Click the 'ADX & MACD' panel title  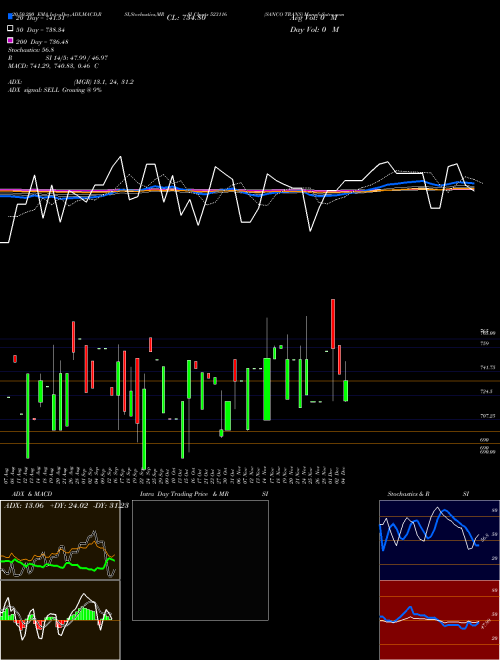tap(32, 494)
